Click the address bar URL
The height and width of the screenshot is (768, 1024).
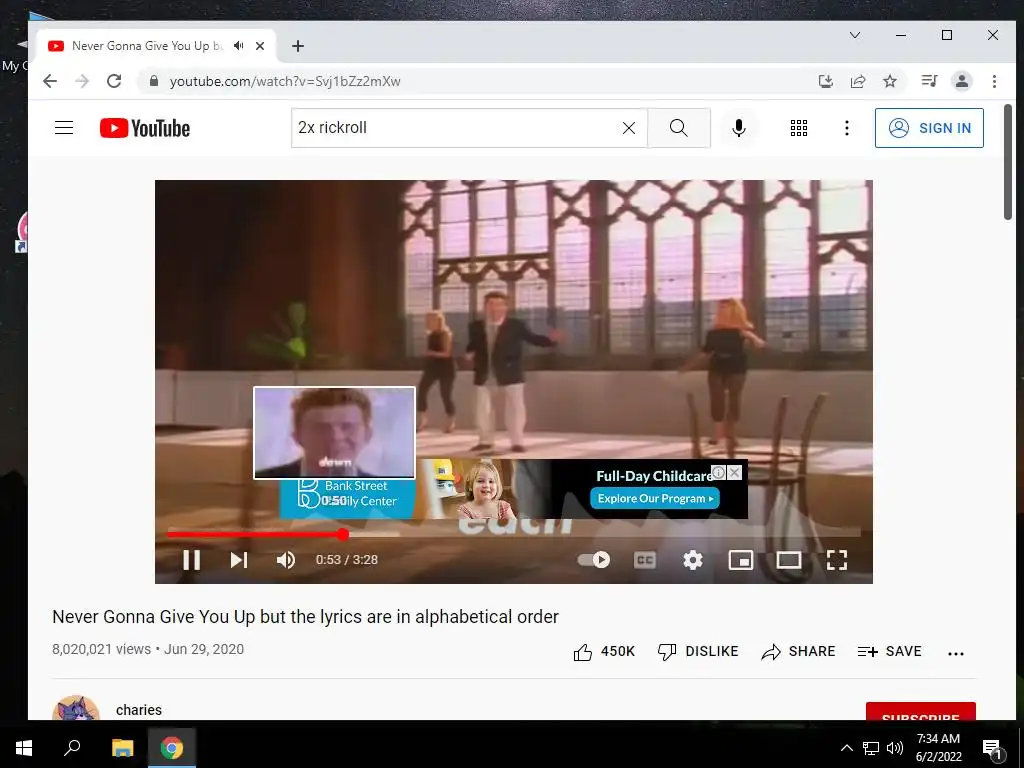285,81
